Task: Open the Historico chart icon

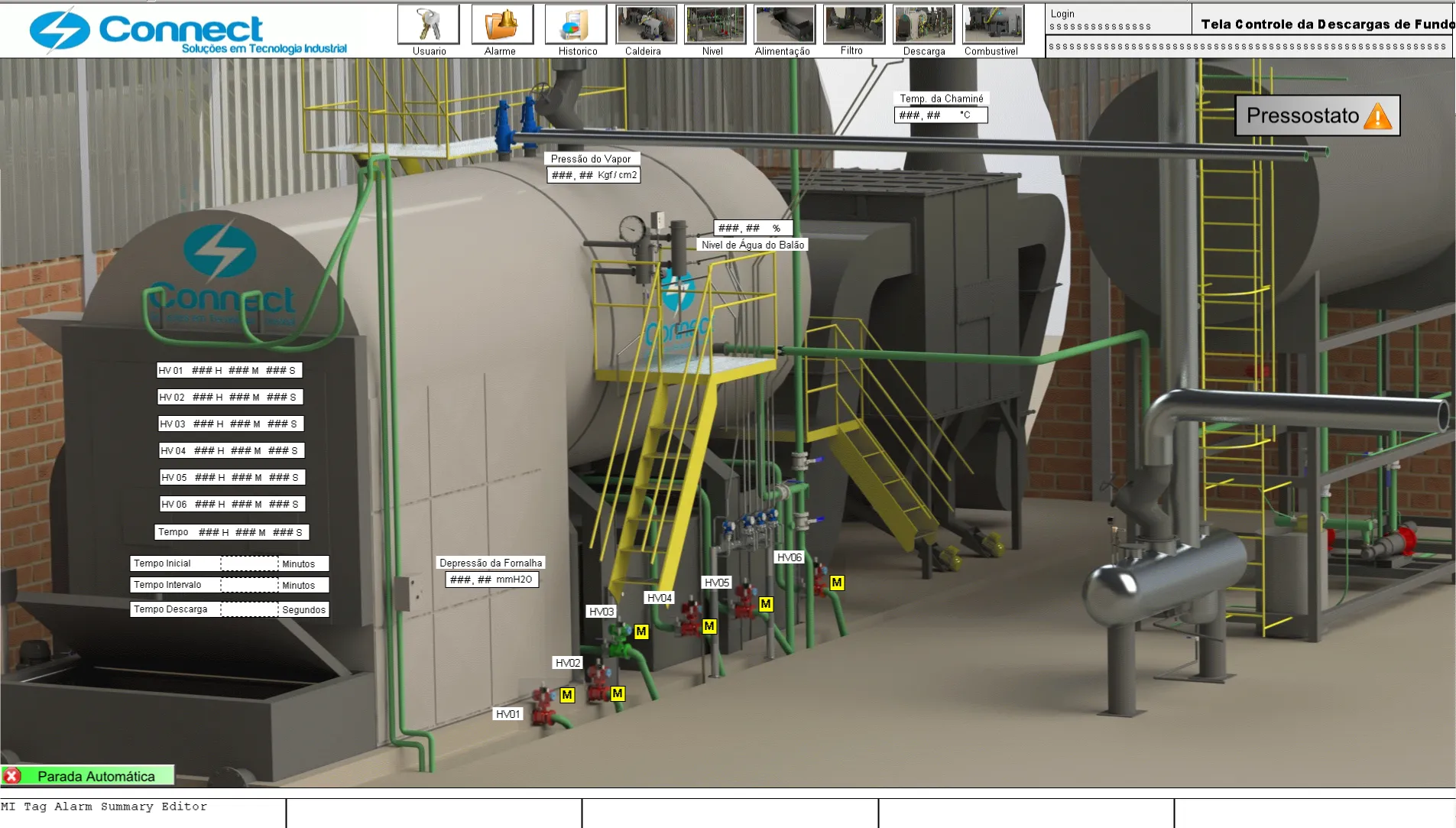Action: point(576,25)
